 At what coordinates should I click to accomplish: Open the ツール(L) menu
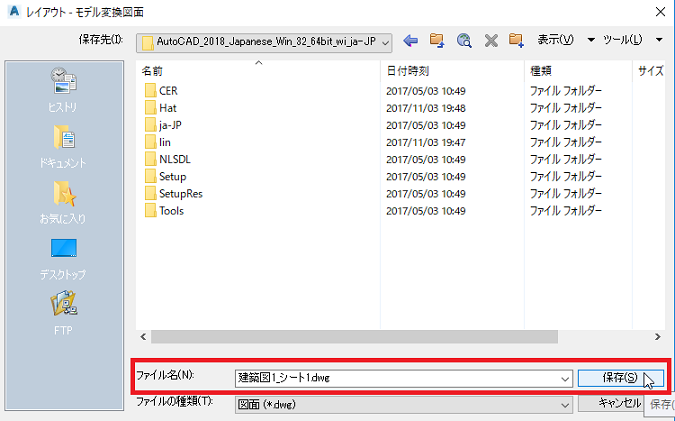(622, 40)
